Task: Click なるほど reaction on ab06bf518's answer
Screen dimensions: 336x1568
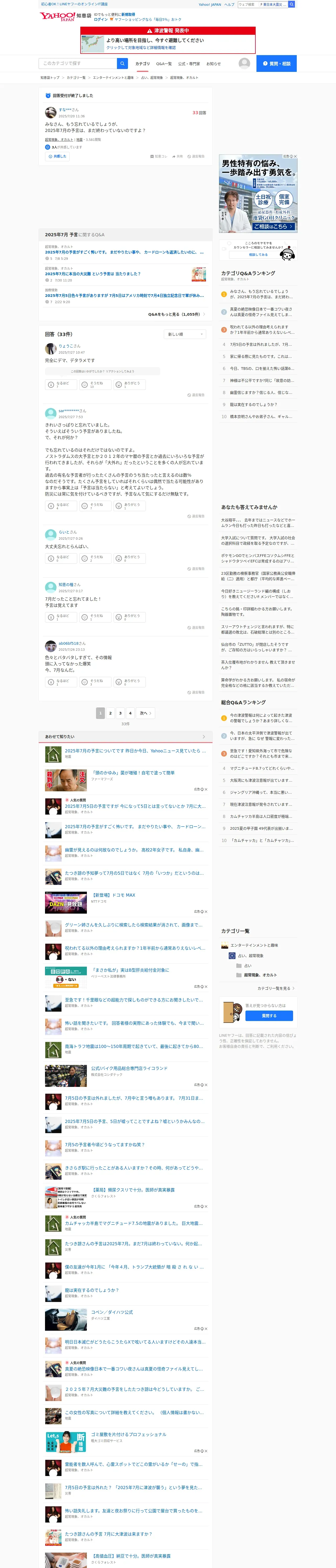Action: pos(61,682)
